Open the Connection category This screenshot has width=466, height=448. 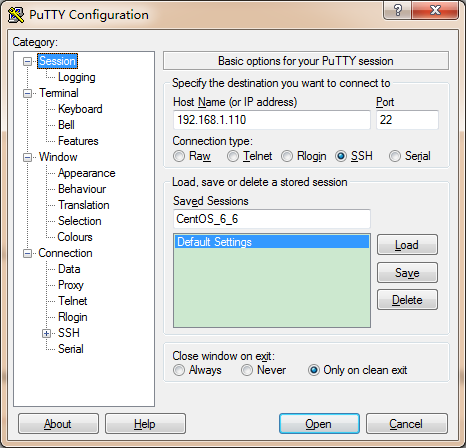tap(65, 253)
